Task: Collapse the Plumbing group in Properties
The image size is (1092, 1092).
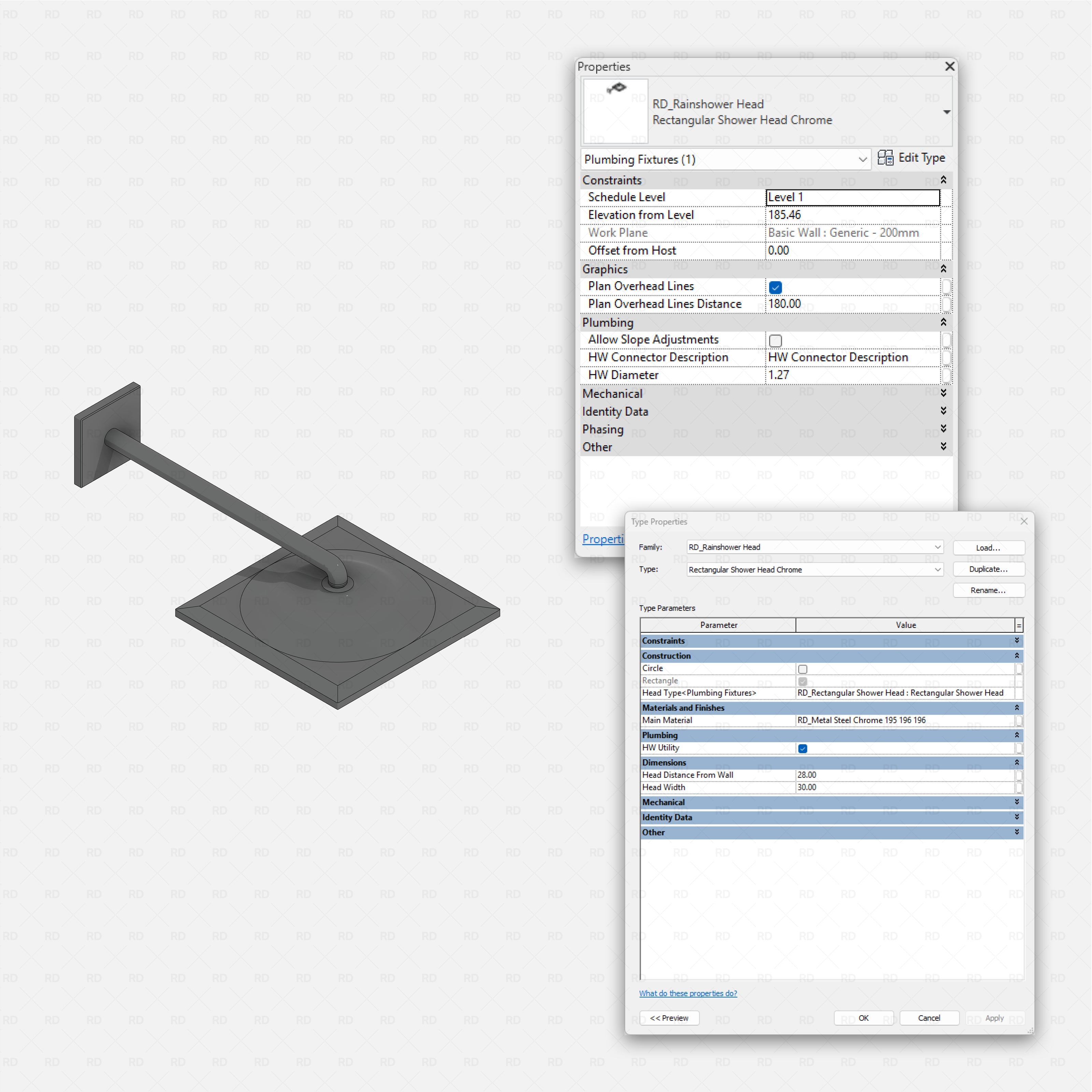Action: pyautogui.click(x=943, y=322)
